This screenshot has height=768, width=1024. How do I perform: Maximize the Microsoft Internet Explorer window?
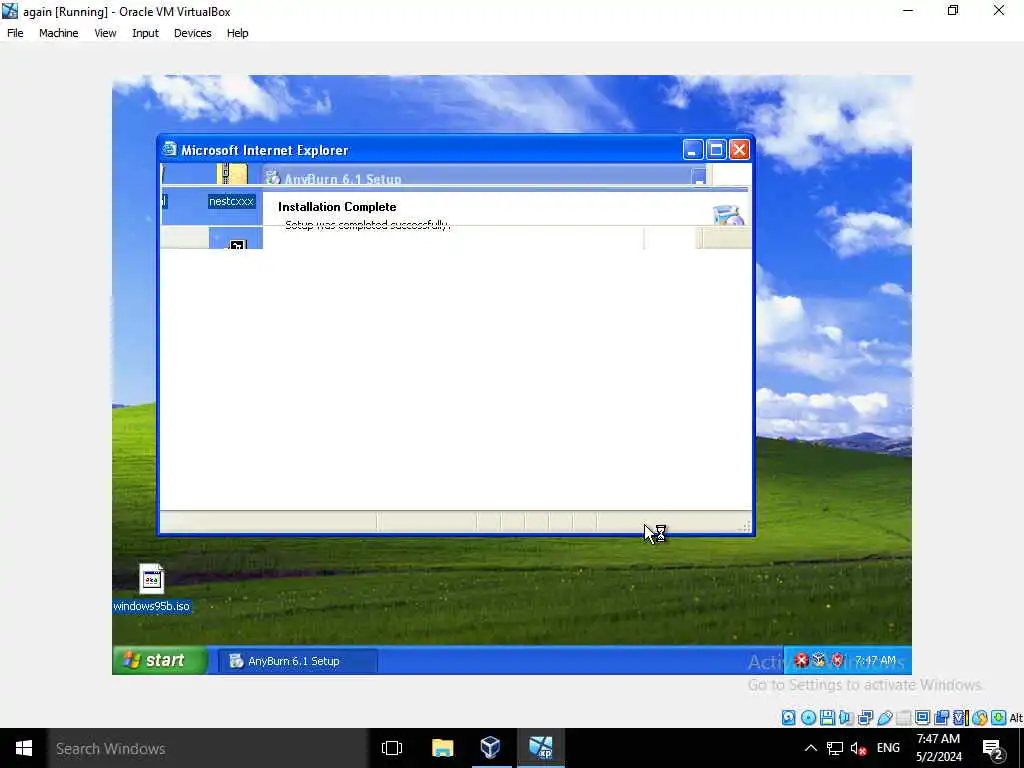[x=716, y=150]
